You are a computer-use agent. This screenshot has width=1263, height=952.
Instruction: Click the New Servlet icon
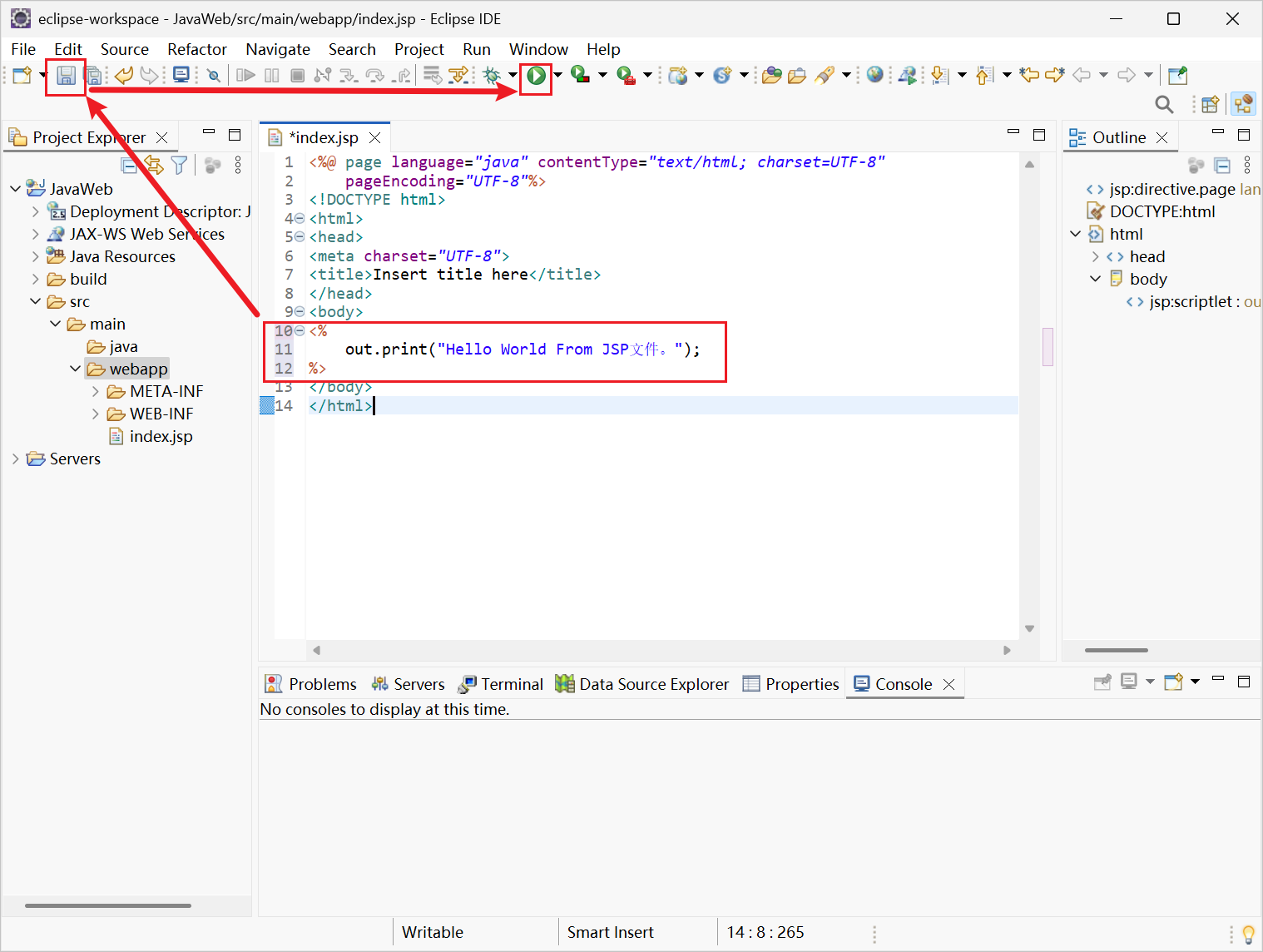point(722,76)
